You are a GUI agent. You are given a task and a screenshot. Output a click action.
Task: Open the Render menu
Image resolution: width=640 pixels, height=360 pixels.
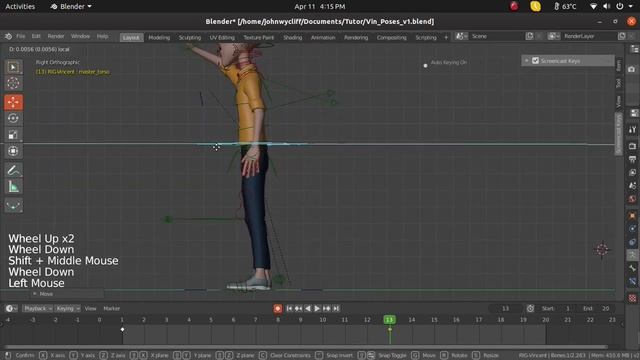pyautogui.click(x=56, y=36)
